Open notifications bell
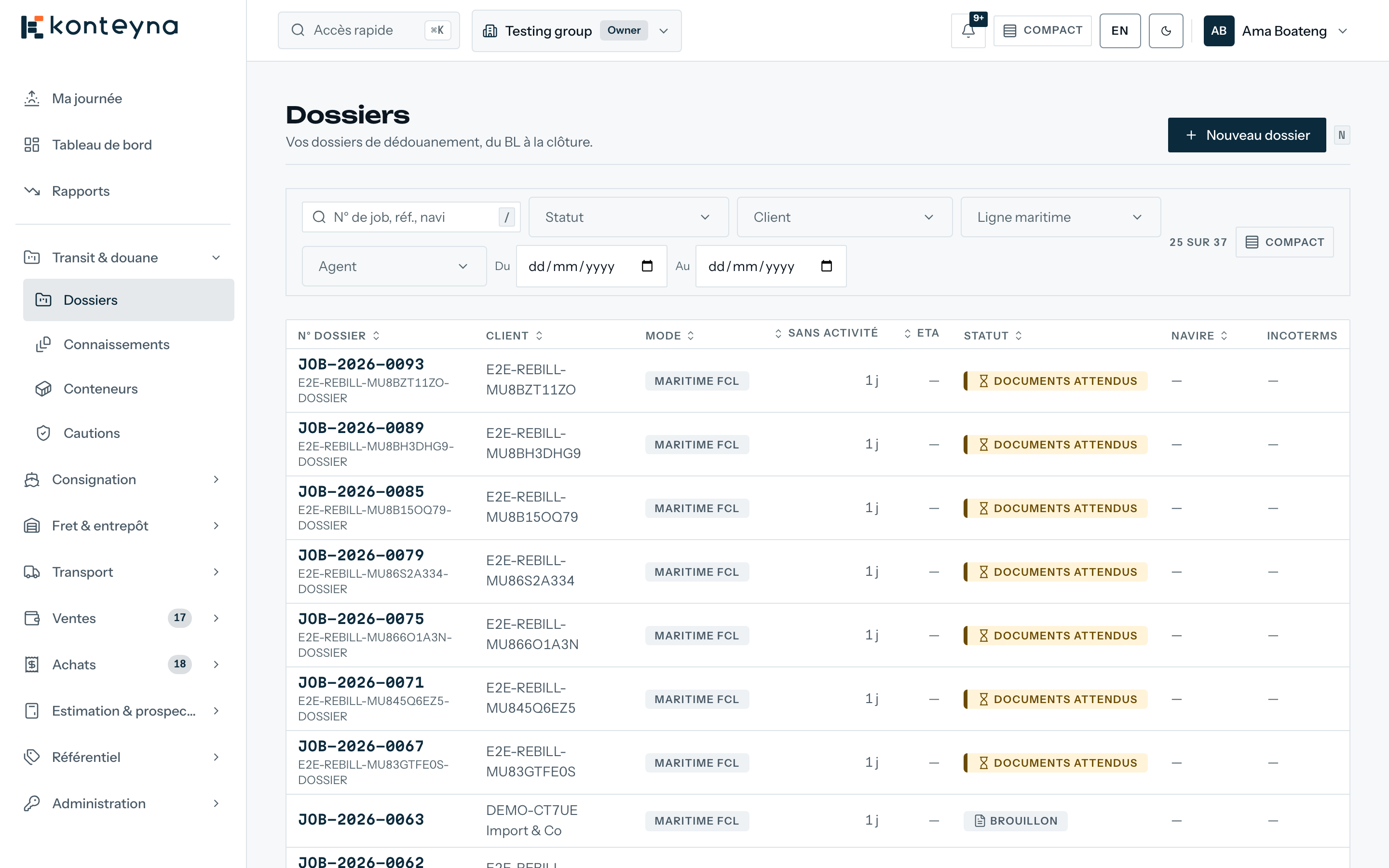This screenshot has height=868, width=1389. pos(967,31)
